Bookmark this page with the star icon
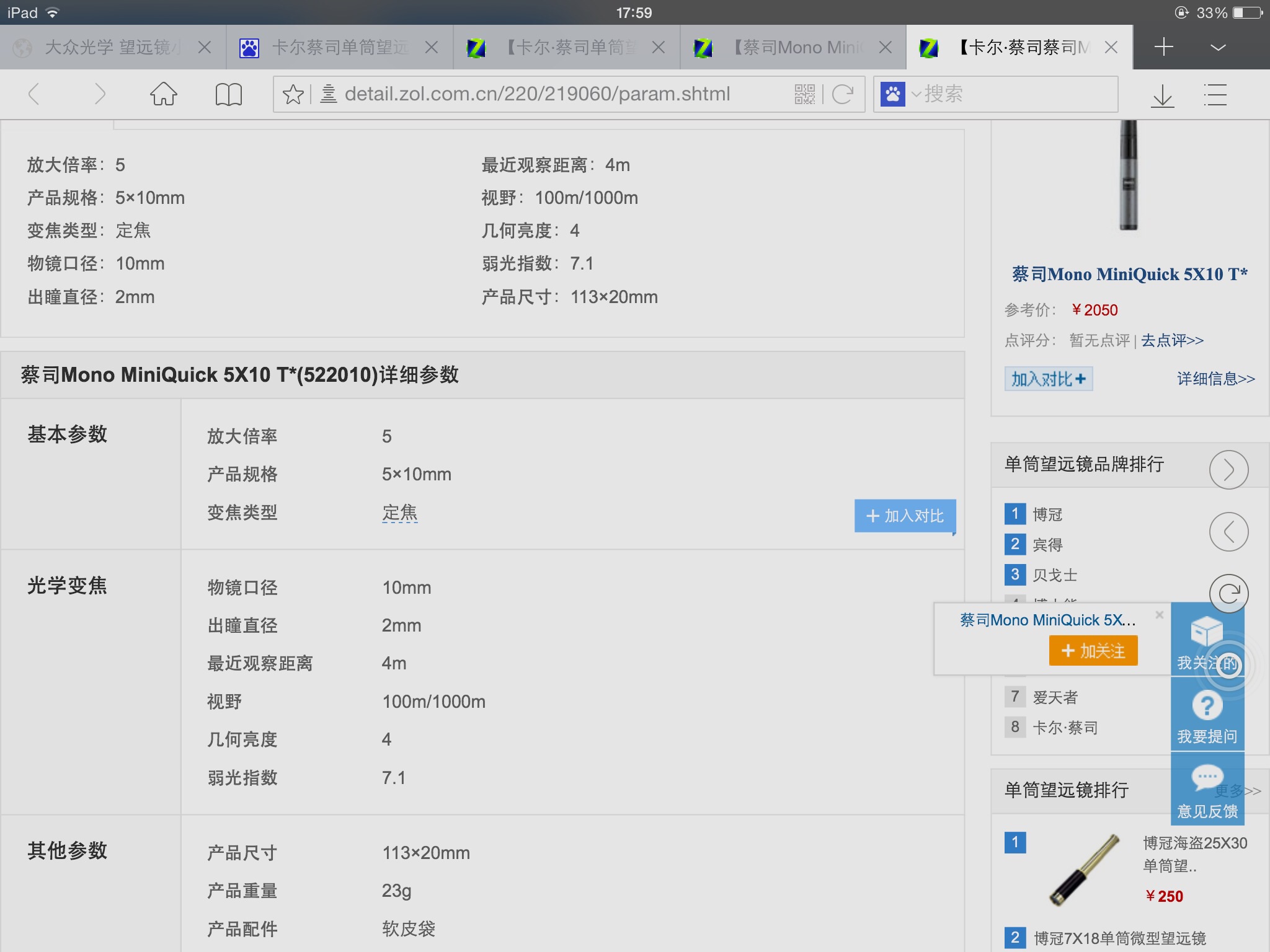 tap(293, 94)
